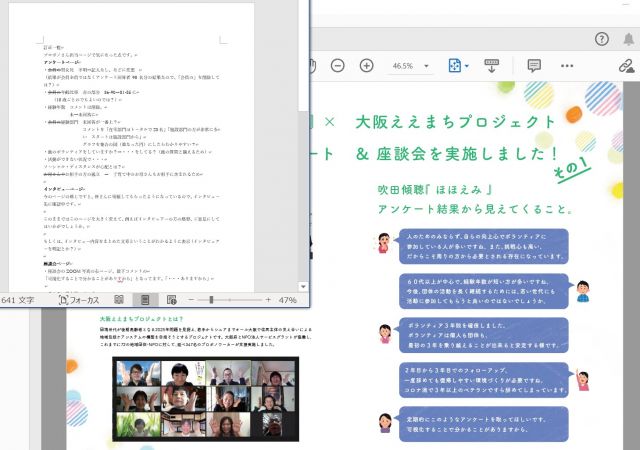Click Word 47% zoom level button
The image size is (640, 450).
287,300
